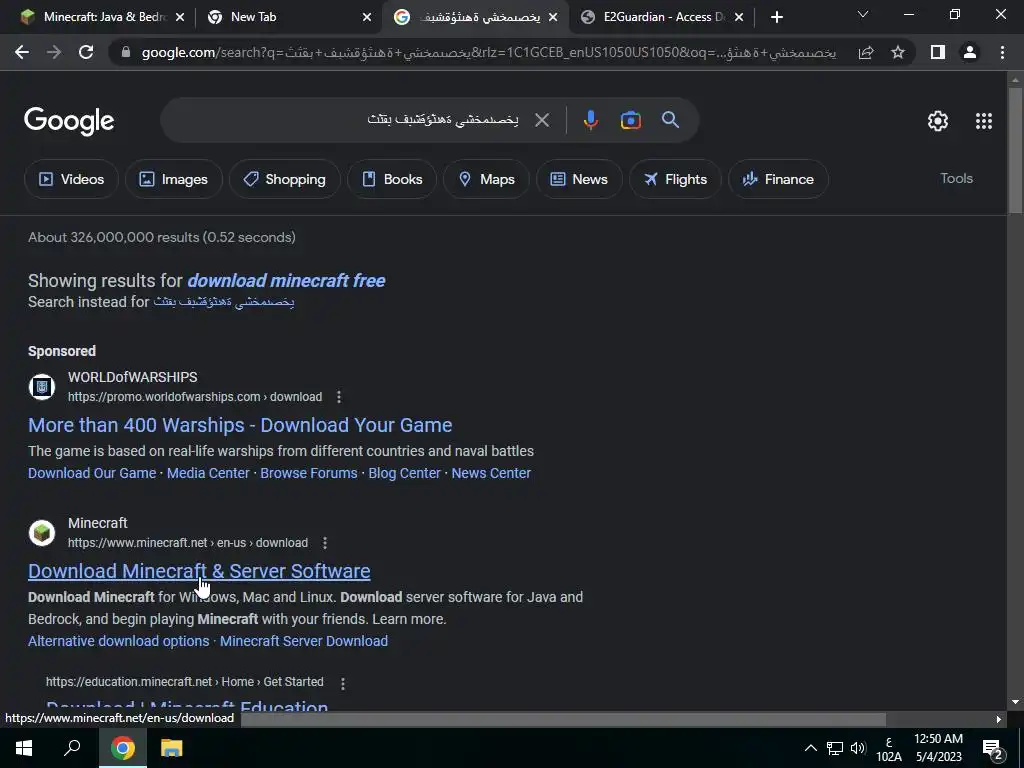Open the tab search chevron

point(863,14)
